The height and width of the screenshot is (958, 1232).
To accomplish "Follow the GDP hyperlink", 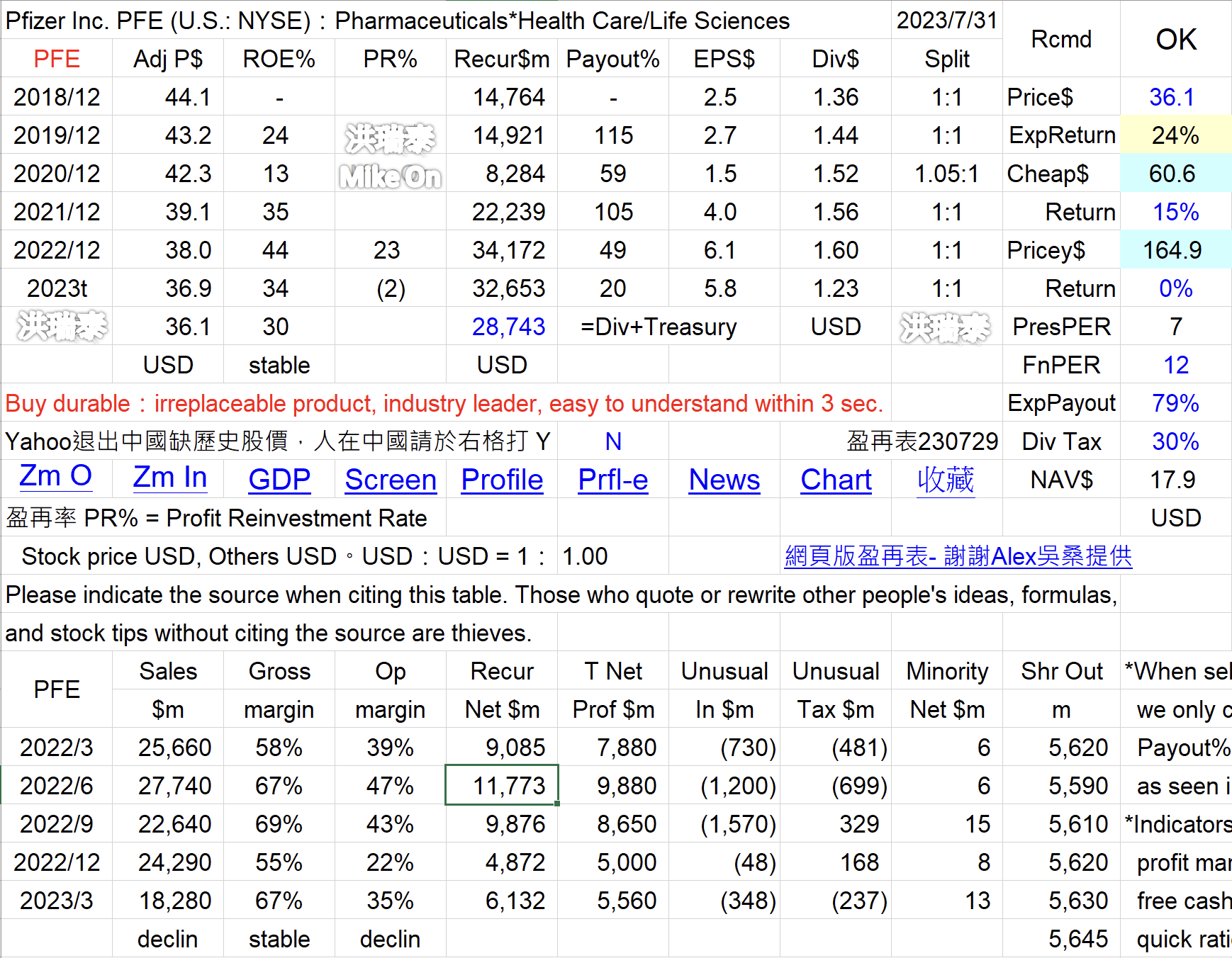I will coord(279,480).
